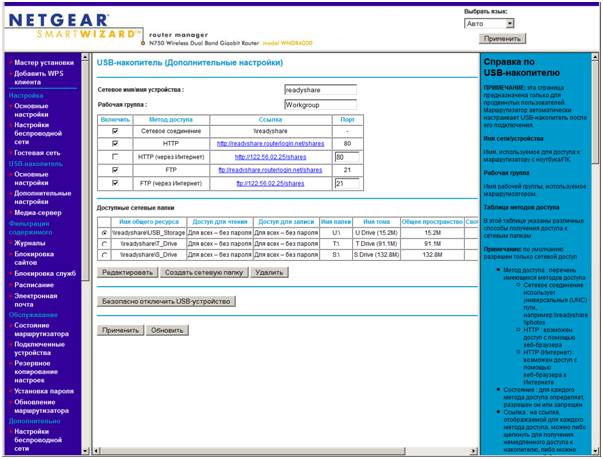
Task: Click the horizontal scrollbar thumb in main panel
Action: 253,451
